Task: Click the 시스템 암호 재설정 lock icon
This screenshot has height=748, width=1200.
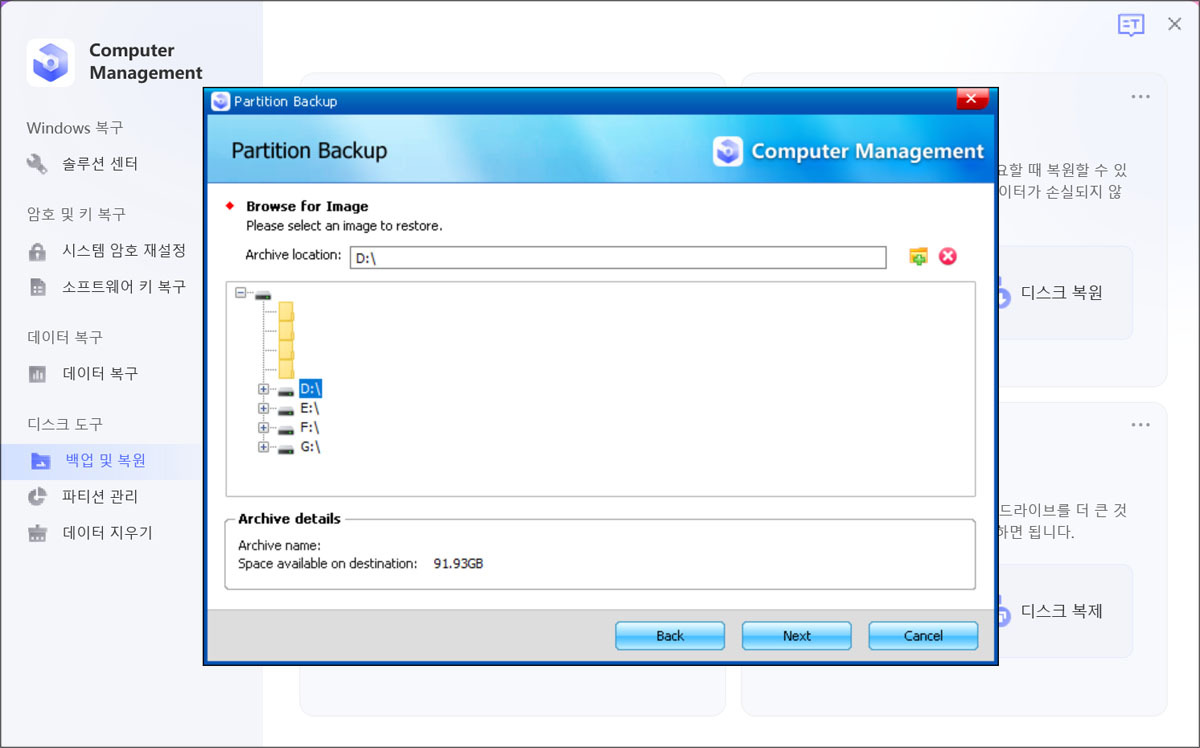Action: click(x=38, y=251)
